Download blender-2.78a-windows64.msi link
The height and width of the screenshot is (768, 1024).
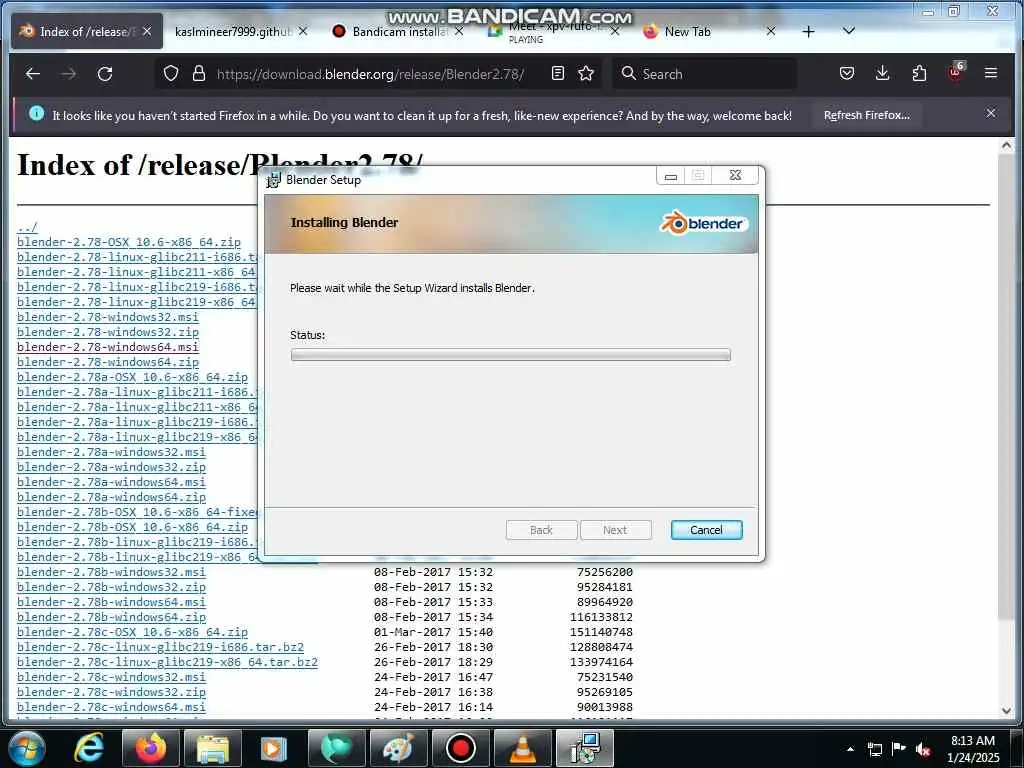(x=111, y=482)
